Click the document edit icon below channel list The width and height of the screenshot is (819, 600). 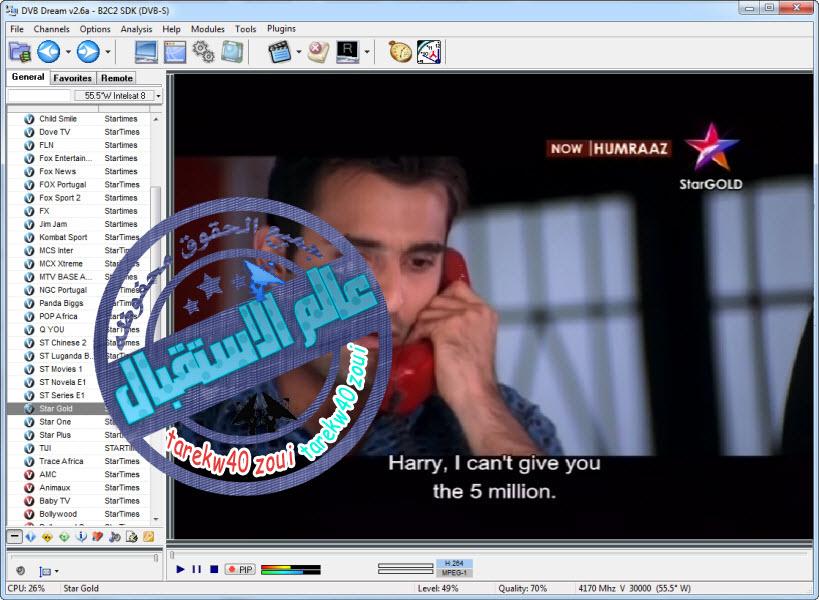point(132,537)
